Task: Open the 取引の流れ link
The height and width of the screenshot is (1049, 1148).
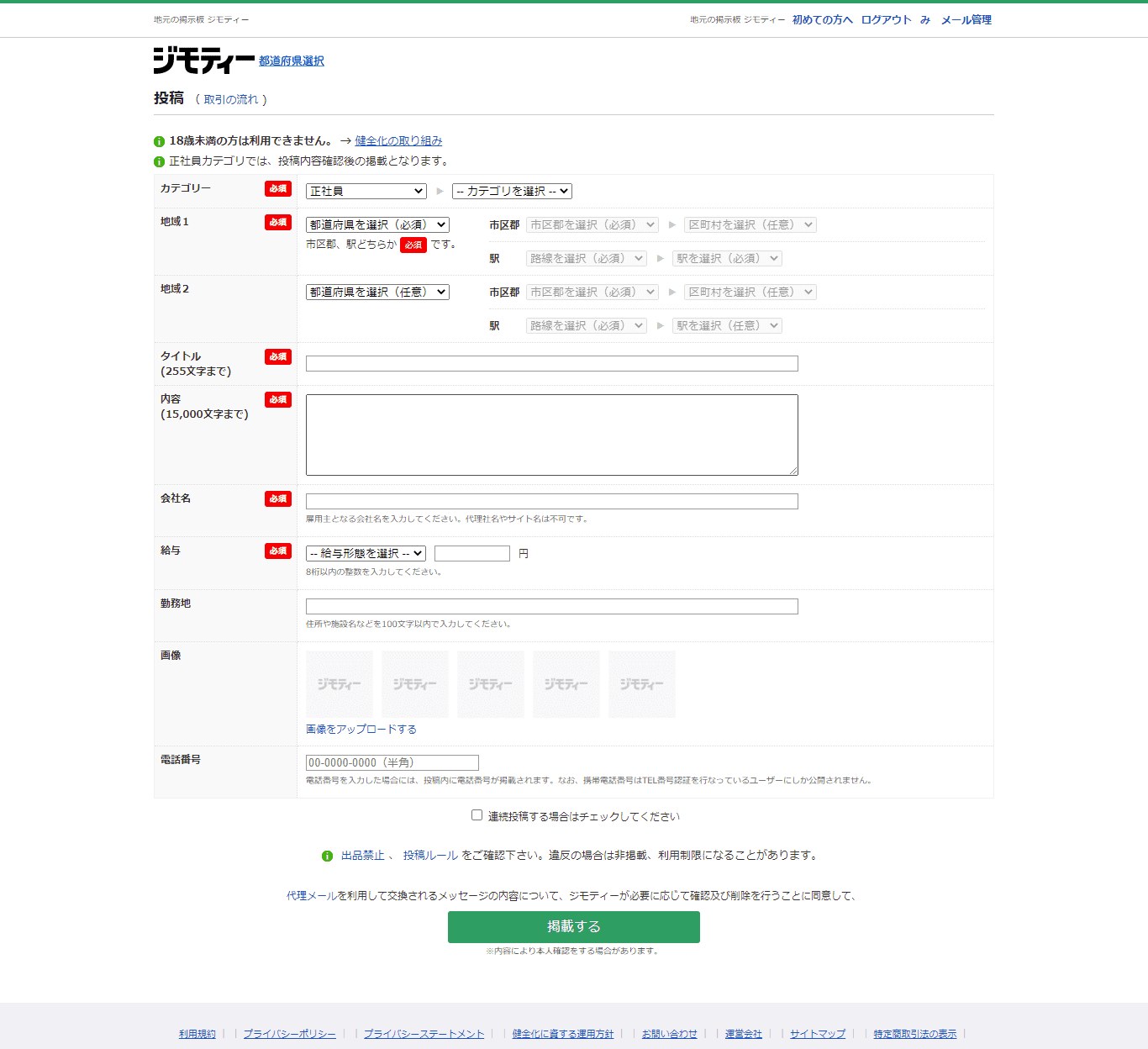Action: point(231,100)
